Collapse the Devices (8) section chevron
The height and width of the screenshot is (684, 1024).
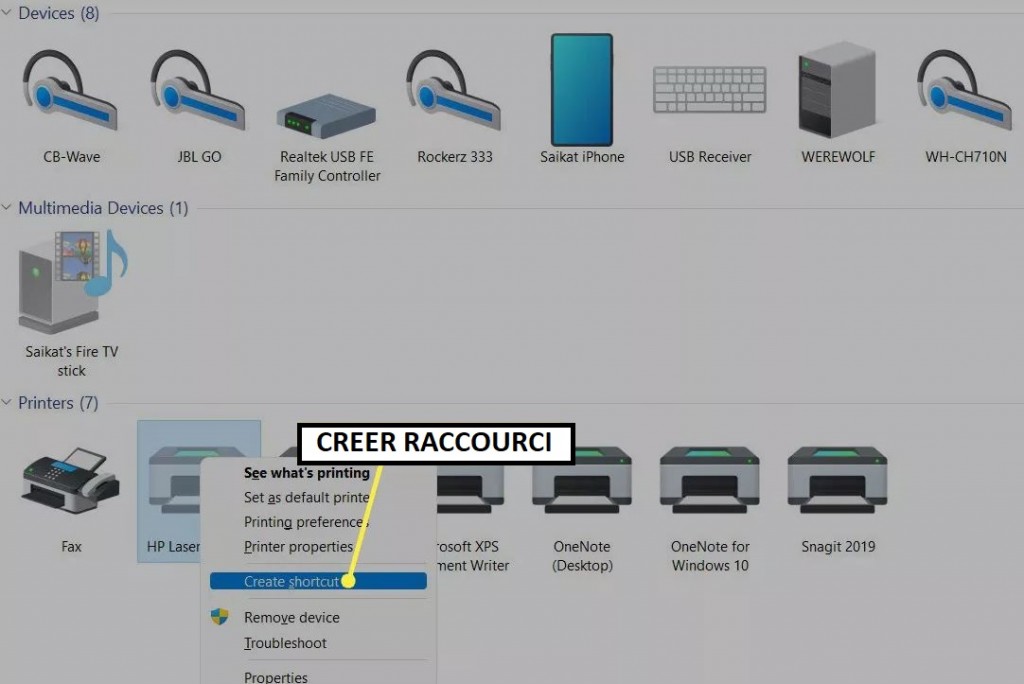click(x=7, y=12)
